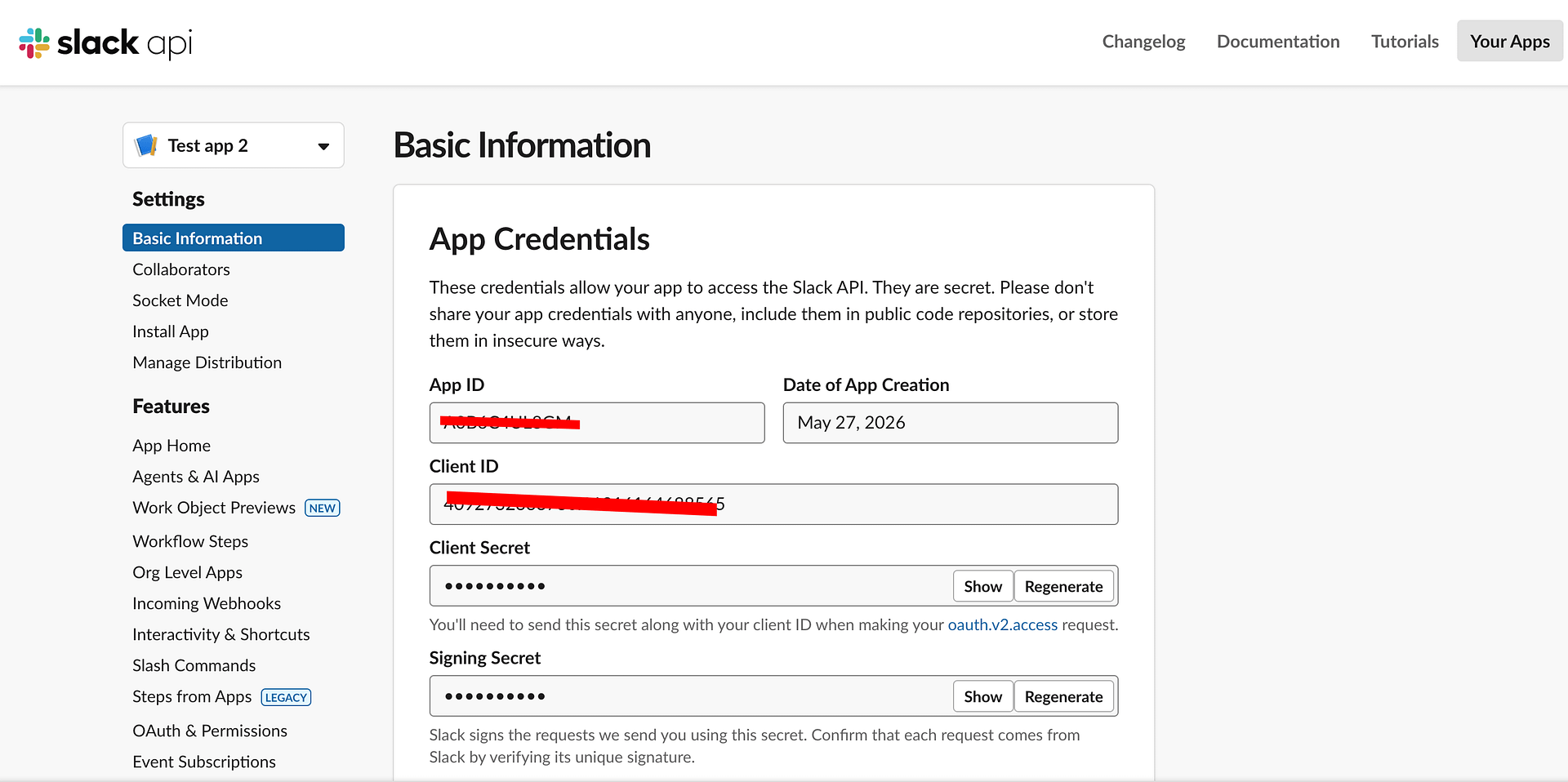Click the Settings sidebar heading
The image size is (1568, 782).
(x=168, y=199)
